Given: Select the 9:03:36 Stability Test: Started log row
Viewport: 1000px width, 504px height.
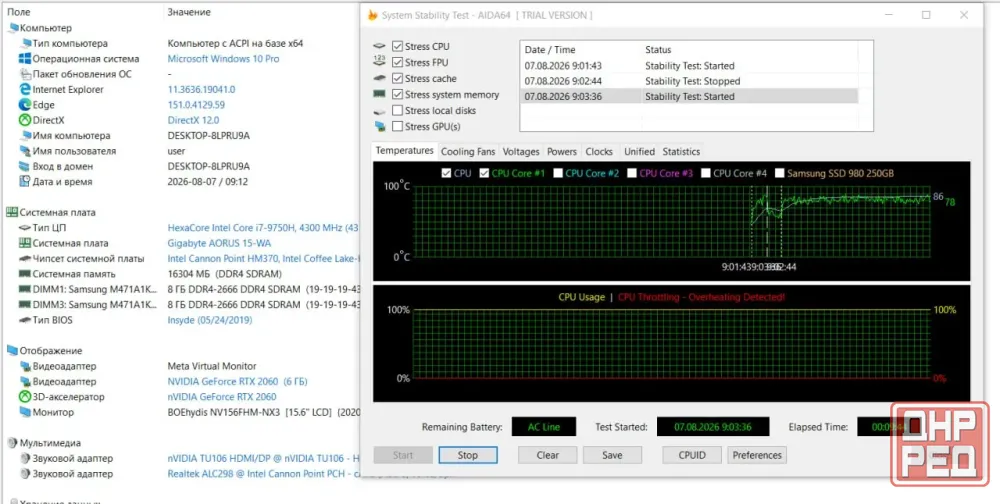Looking at the screenshot, I should click(x=689, y=96).
